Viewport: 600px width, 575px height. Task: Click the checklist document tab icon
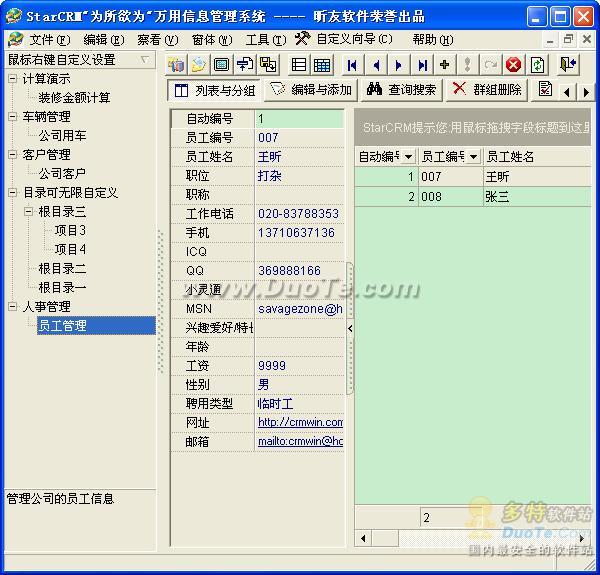click(x=545, y=89)
